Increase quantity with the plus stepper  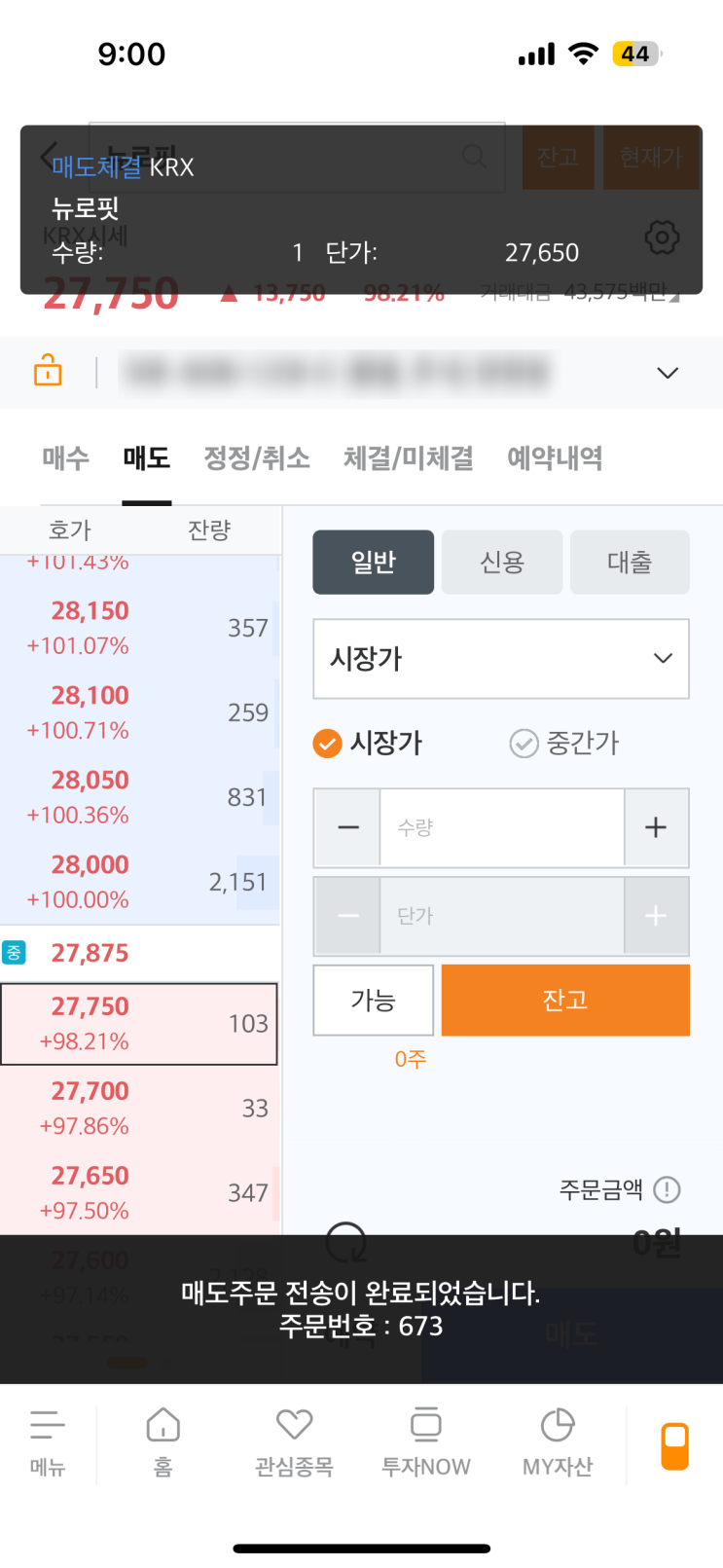coord(656,827)
